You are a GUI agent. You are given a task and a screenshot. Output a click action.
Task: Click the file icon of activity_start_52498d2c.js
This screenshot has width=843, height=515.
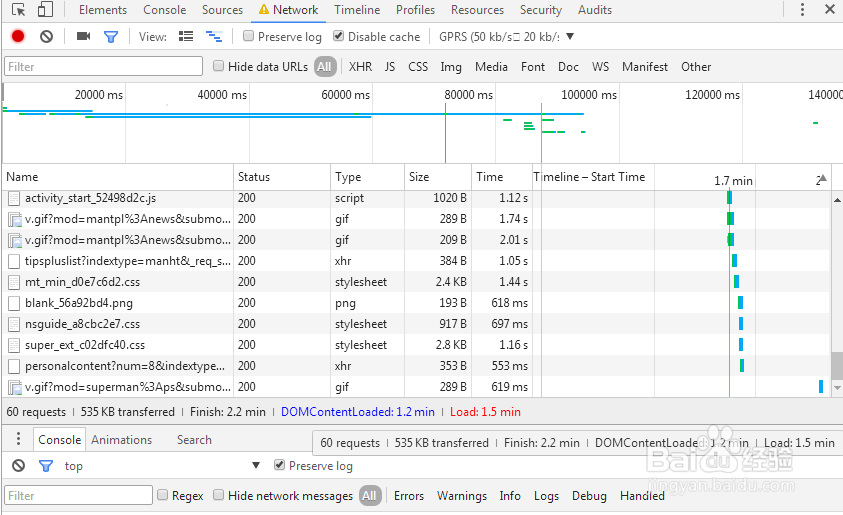coord(14,198)
